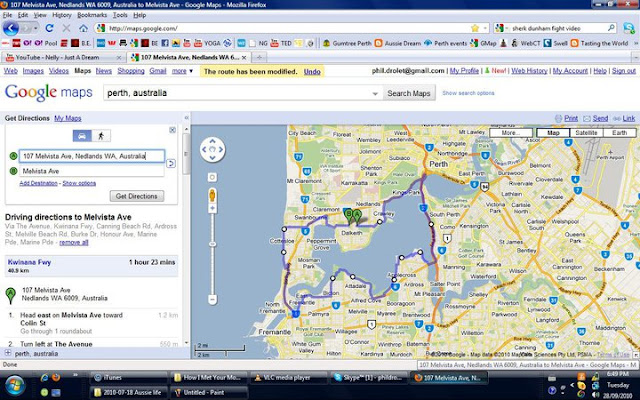Open VLC media player taskbar item
Screen dimensions: 640x400
point(288,378)
